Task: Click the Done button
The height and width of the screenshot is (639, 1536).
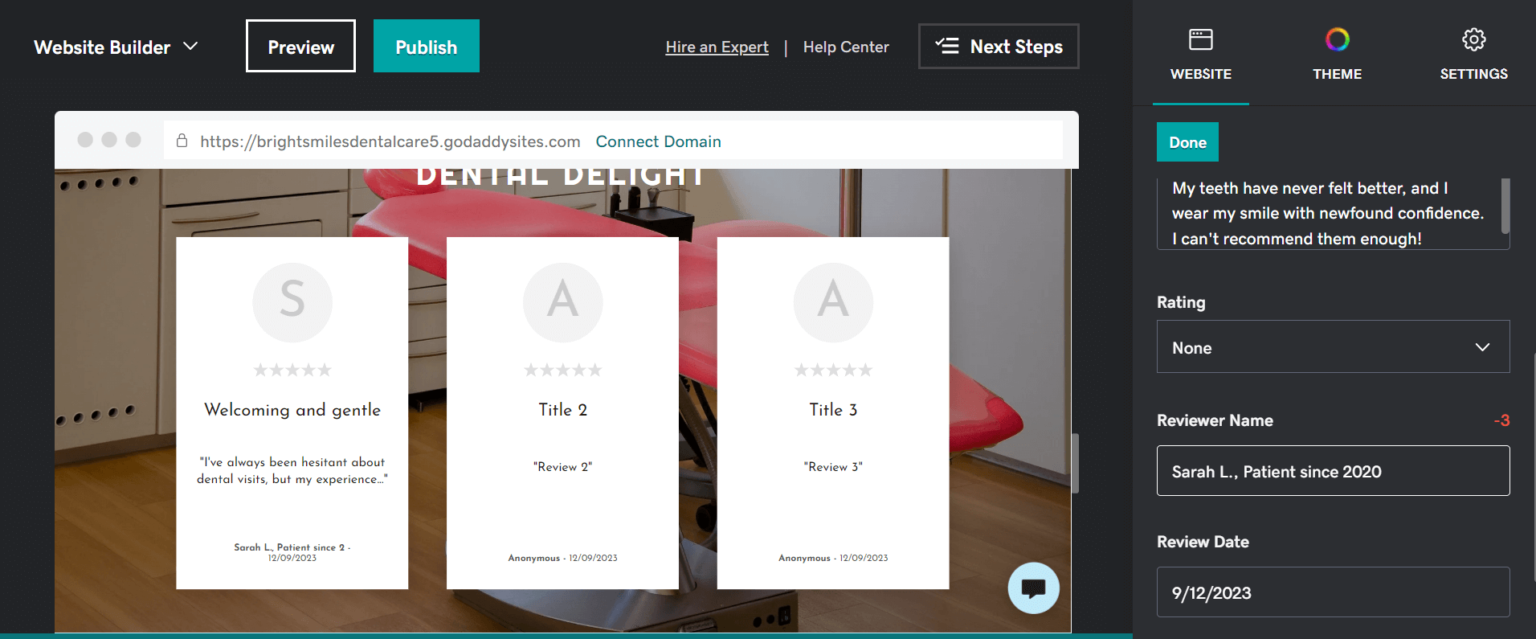Action: [1187, 141]
